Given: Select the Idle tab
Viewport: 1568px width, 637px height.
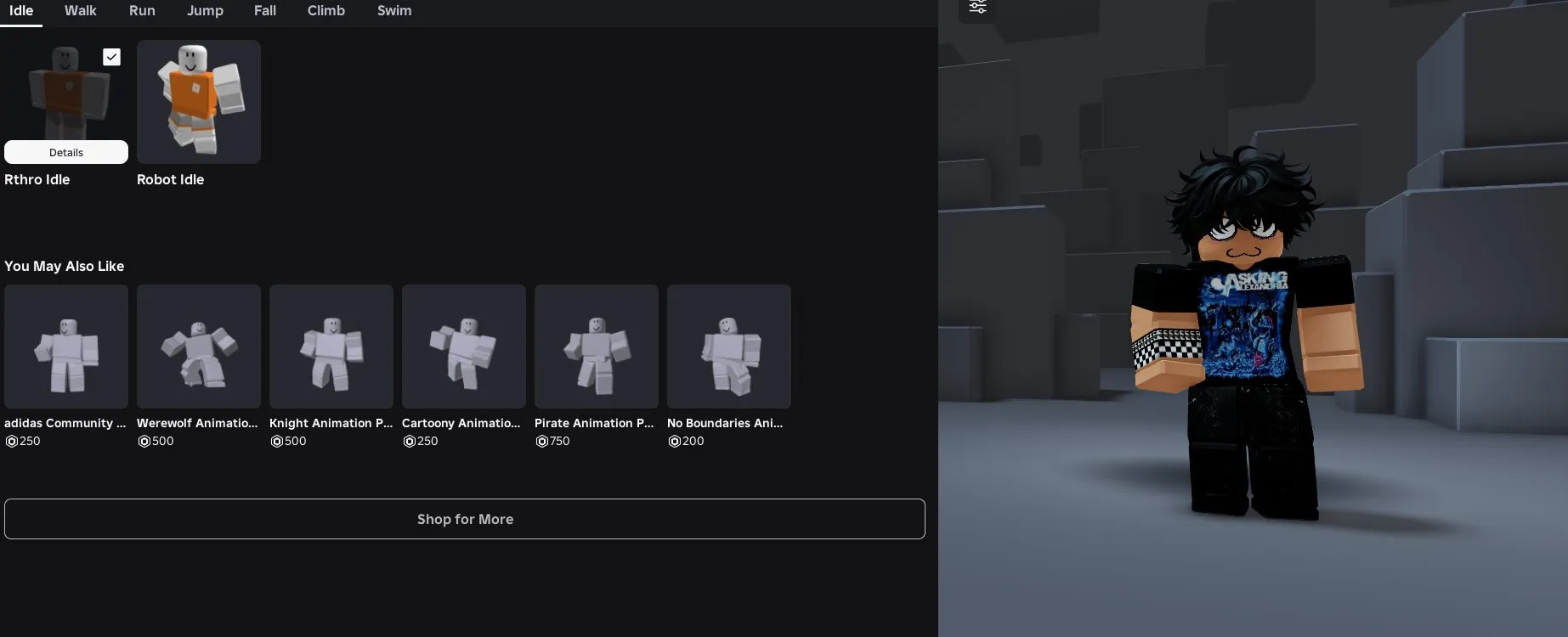Looking at the screenshot, I should [x=21, y=11].
